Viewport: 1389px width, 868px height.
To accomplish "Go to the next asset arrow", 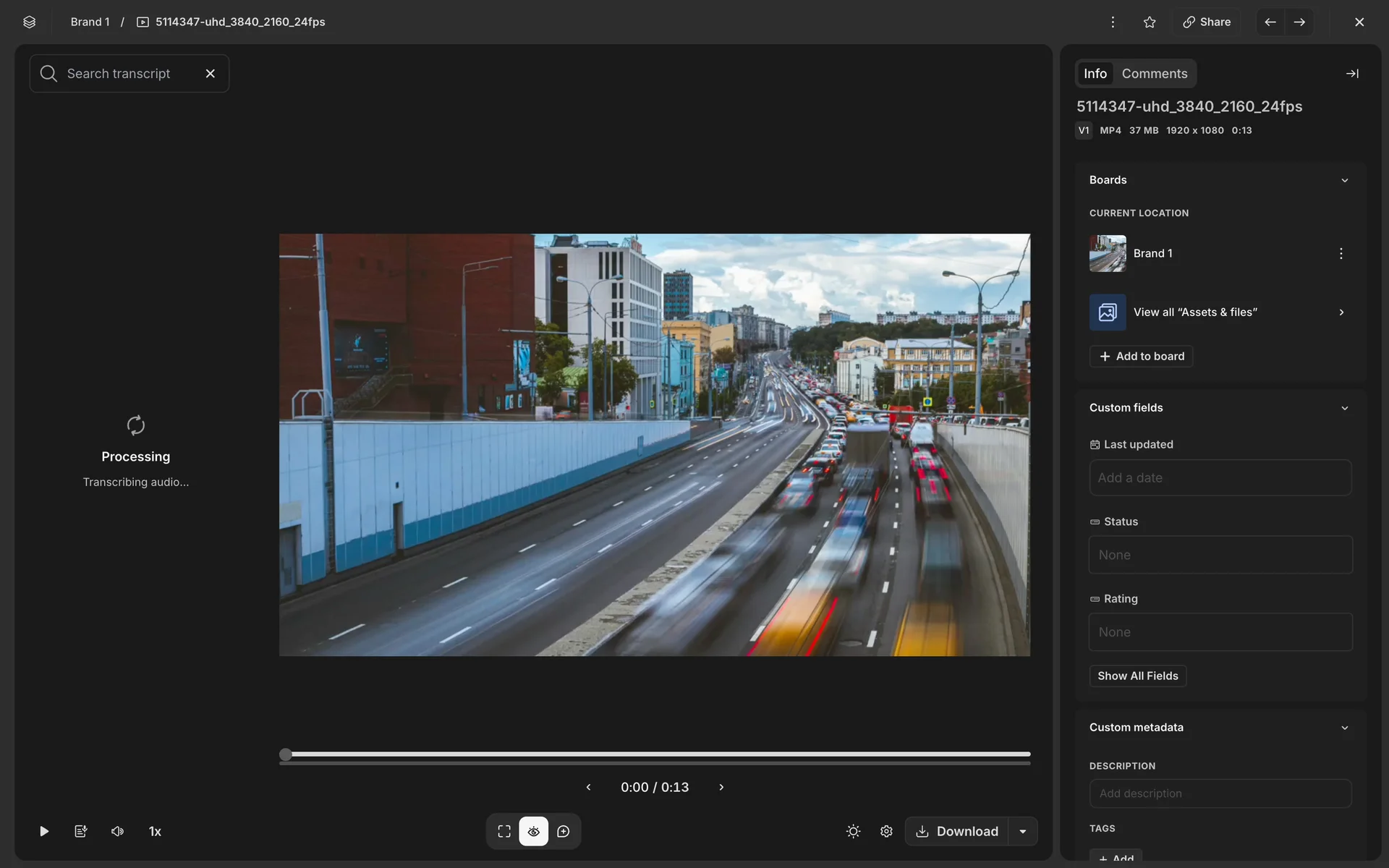I will click(1299, 22).
